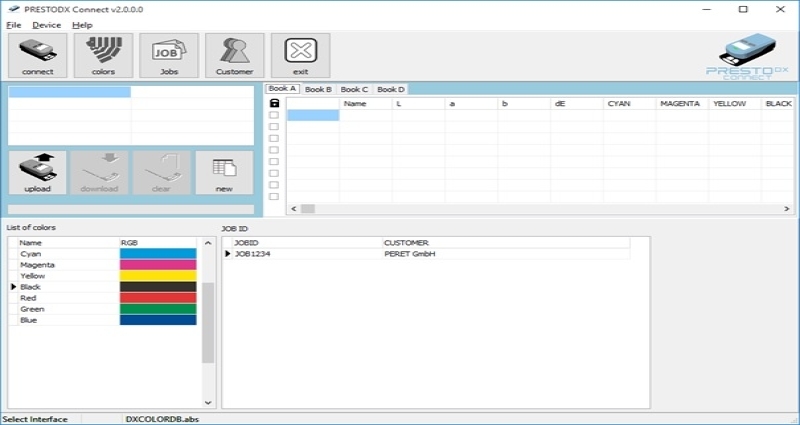Click the Blue color swatch
The height and width of the screenshot is (425, 800).
[158, 320]
